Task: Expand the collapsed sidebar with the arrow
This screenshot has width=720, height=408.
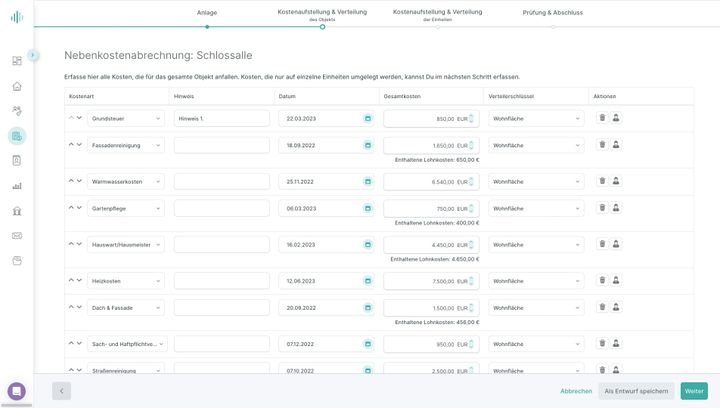Action: (x=33, y=56)
